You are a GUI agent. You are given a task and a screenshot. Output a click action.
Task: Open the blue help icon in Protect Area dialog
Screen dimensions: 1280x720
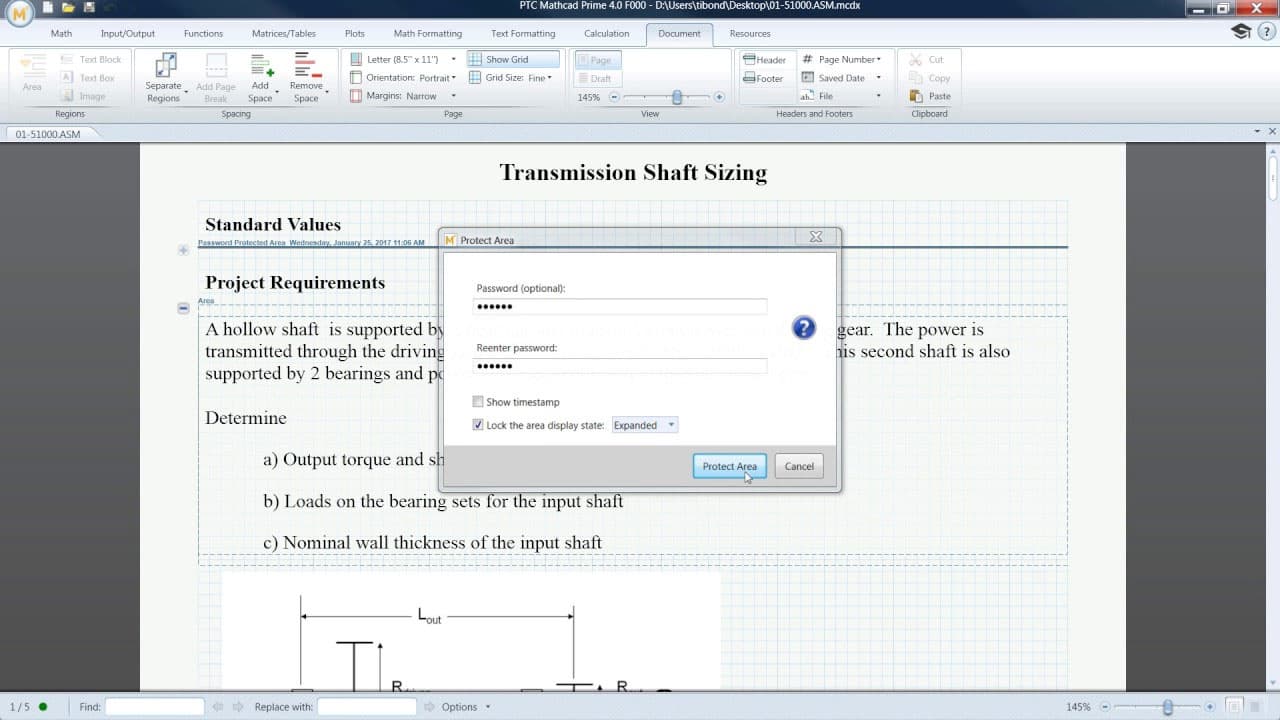click(x=803, y=327)
